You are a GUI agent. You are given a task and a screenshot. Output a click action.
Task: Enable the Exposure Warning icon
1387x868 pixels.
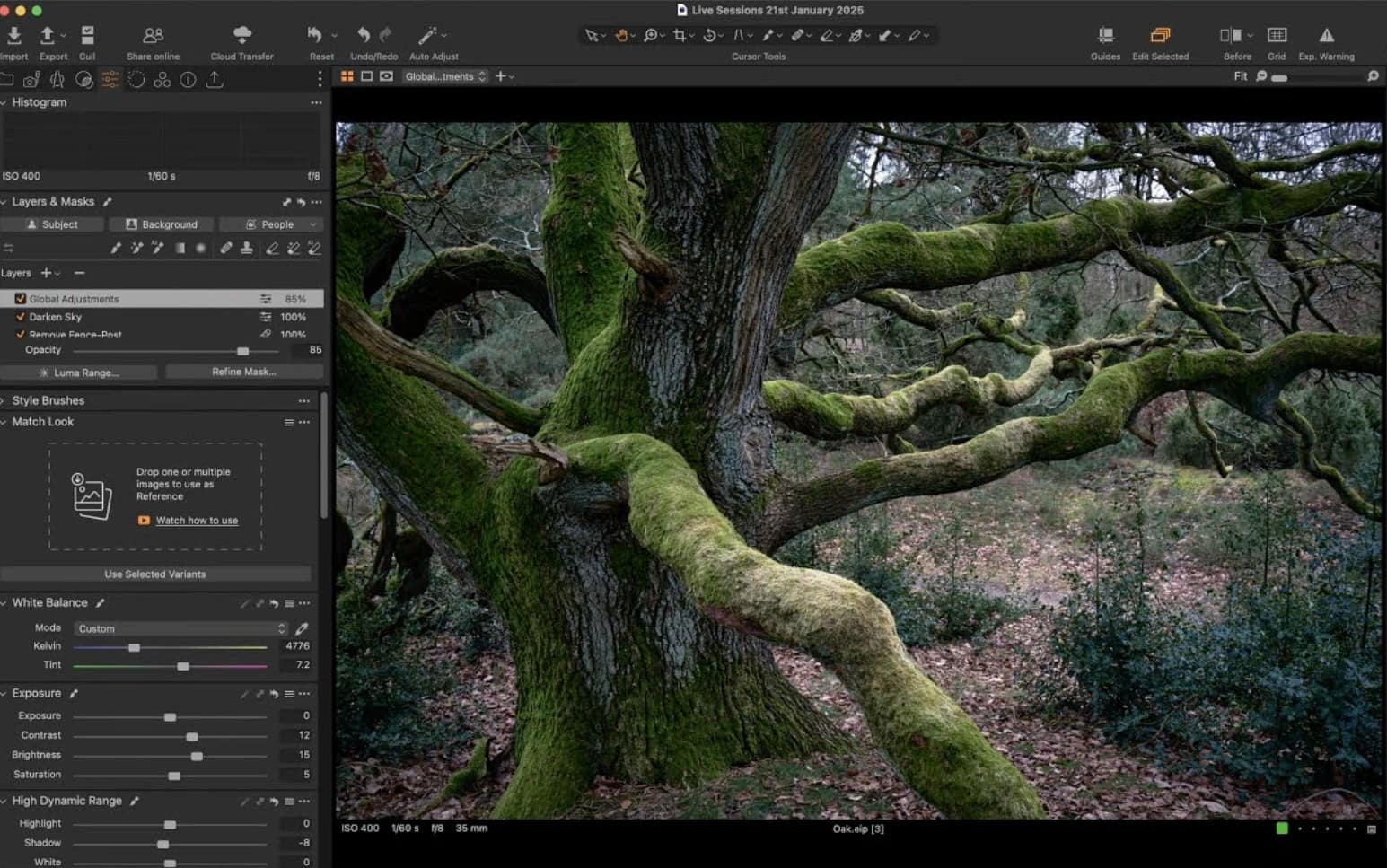(x=1326, y=36)
